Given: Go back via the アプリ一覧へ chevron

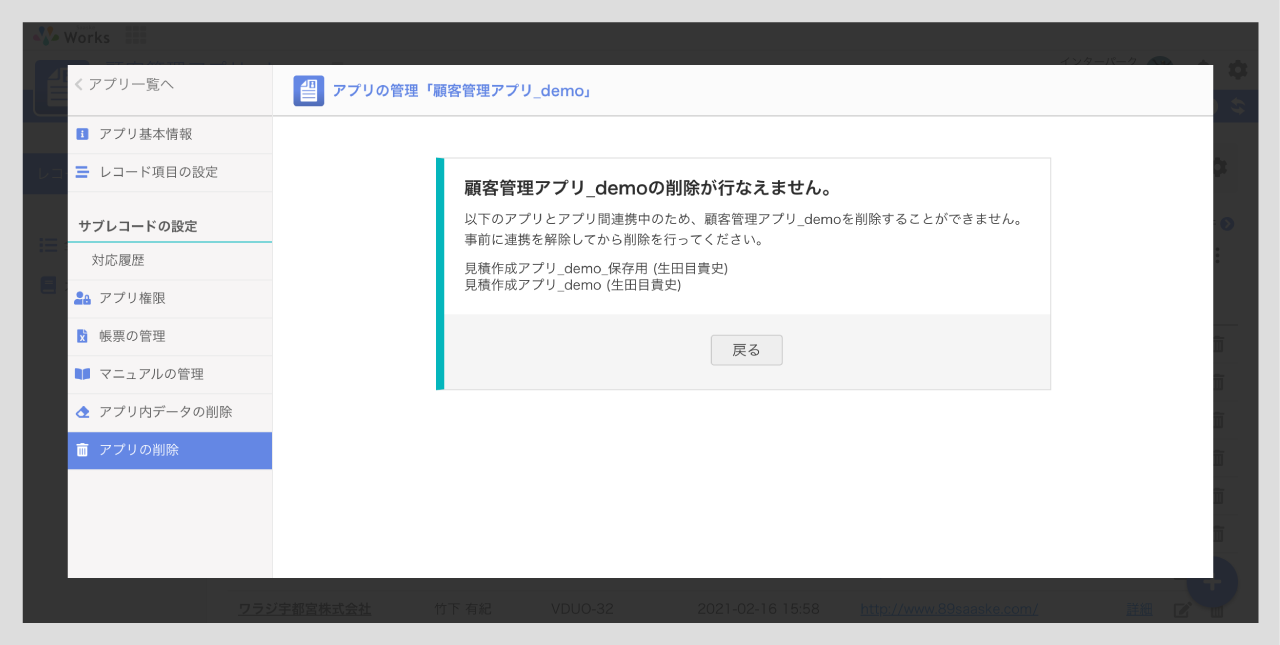Looking at the screenshot, I should (79, 85).
